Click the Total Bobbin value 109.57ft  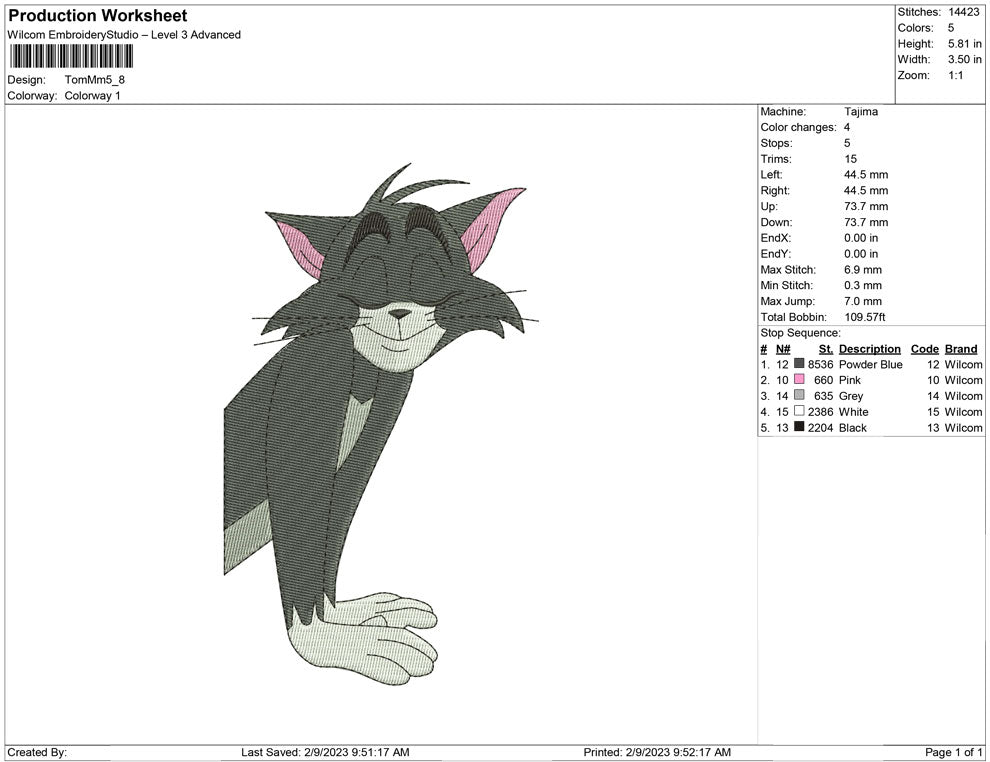coord(865,317)
